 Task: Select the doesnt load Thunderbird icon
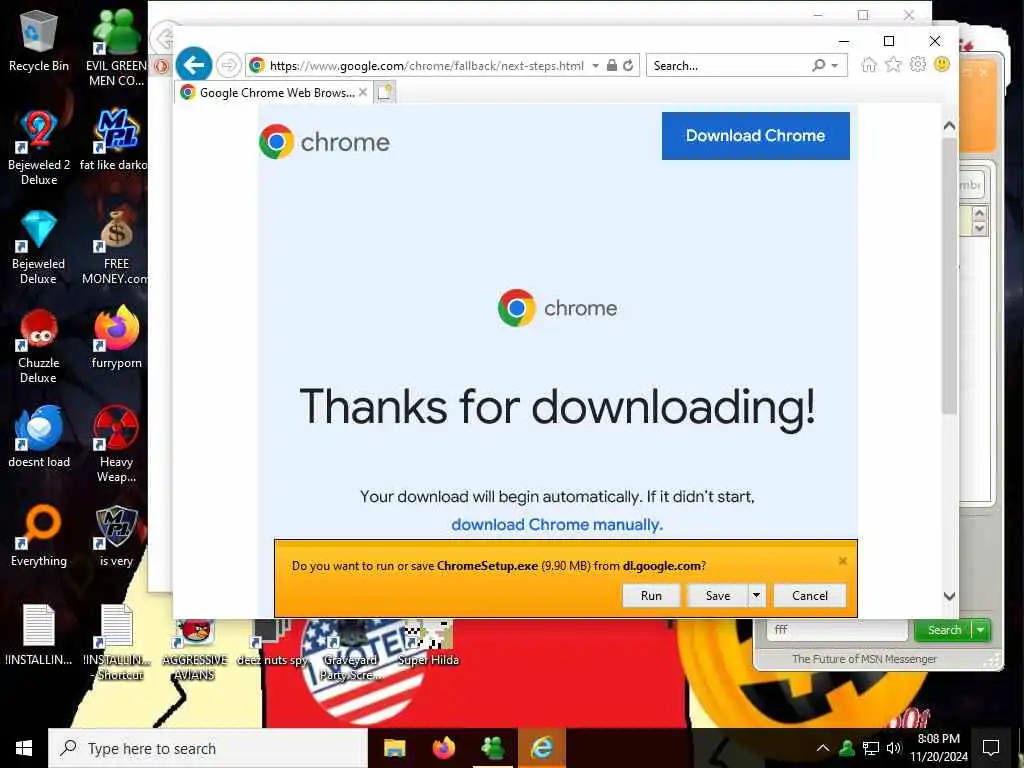pyautogui.click(x=39, y=436)
